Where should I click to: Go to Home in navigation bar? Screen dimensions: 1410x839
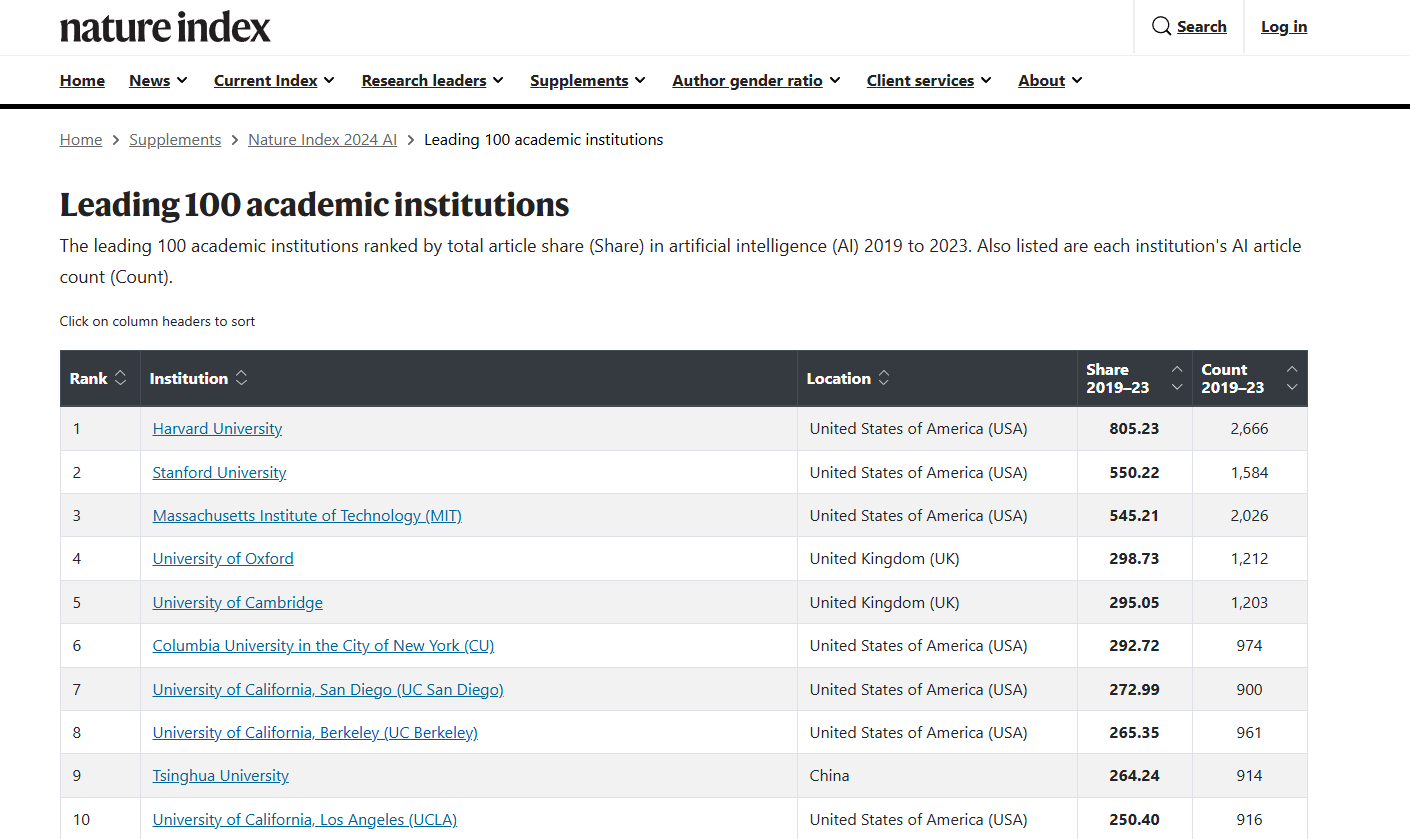point(82,81)
